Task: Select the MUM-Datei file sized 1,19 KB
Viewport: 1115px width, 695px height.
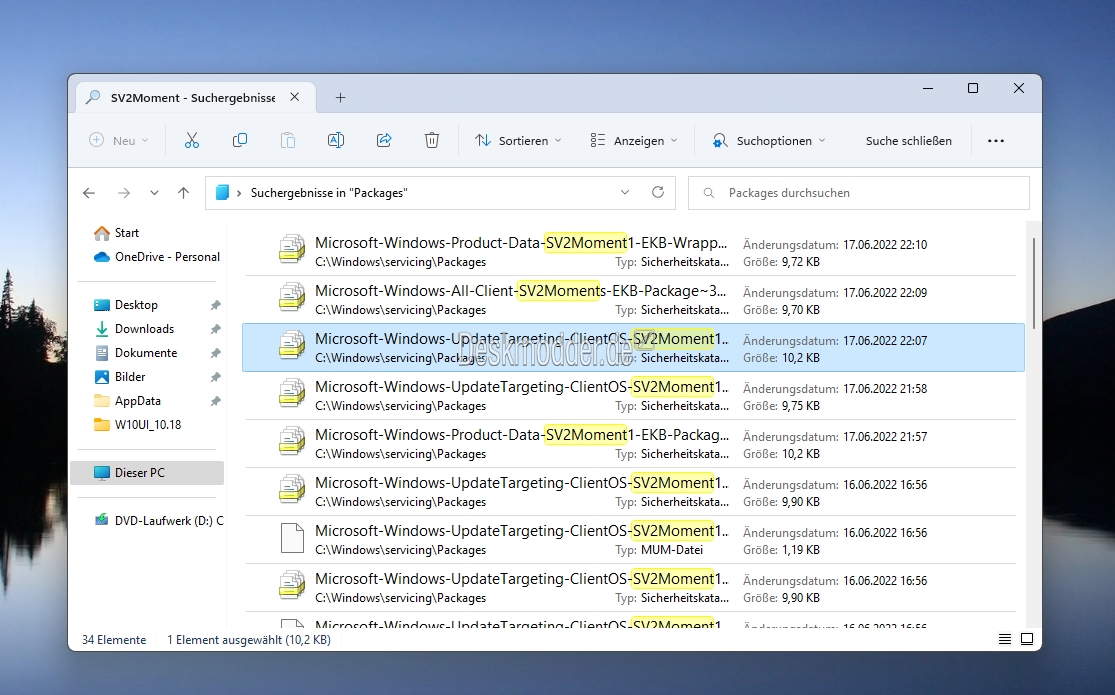Action: (x=633, y=540)
